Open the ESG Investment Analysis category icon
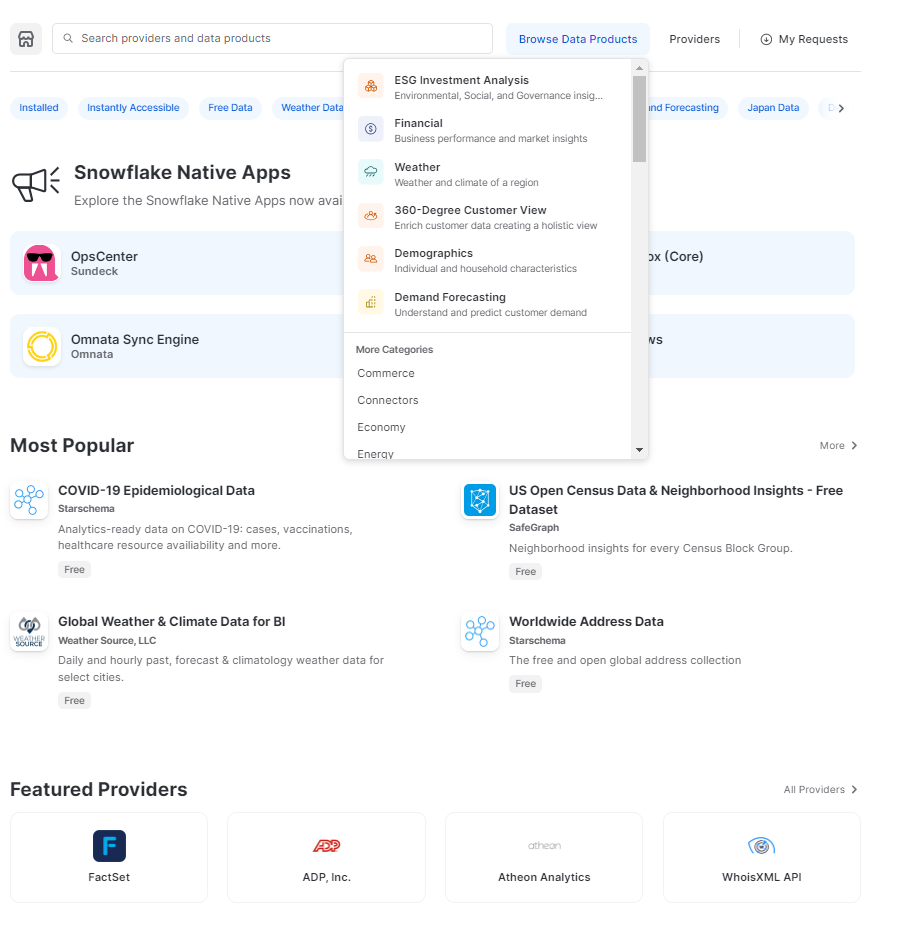897x926 pixels. (x=369, y=85)
